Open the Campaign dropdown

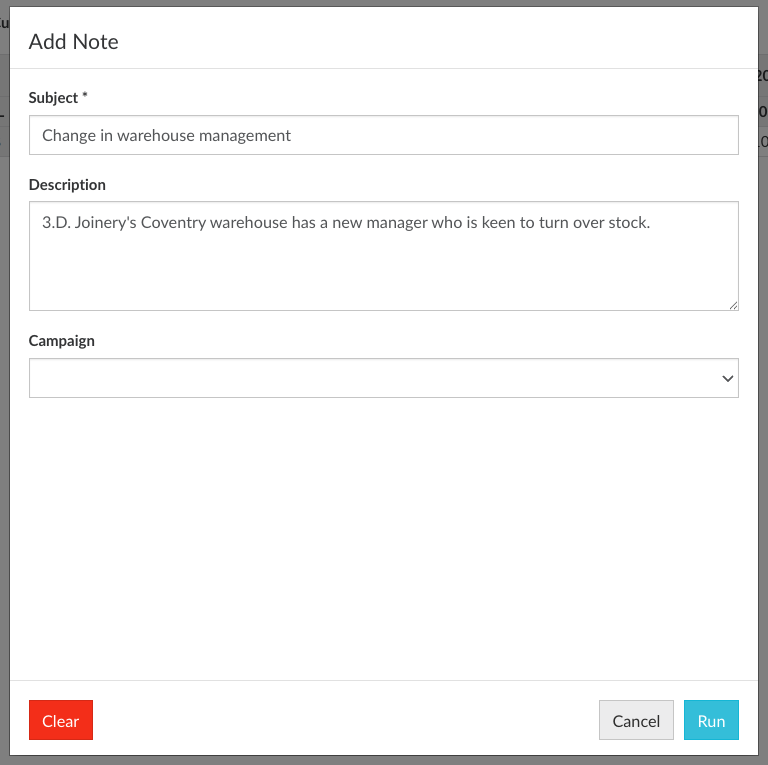click(383, 378)
